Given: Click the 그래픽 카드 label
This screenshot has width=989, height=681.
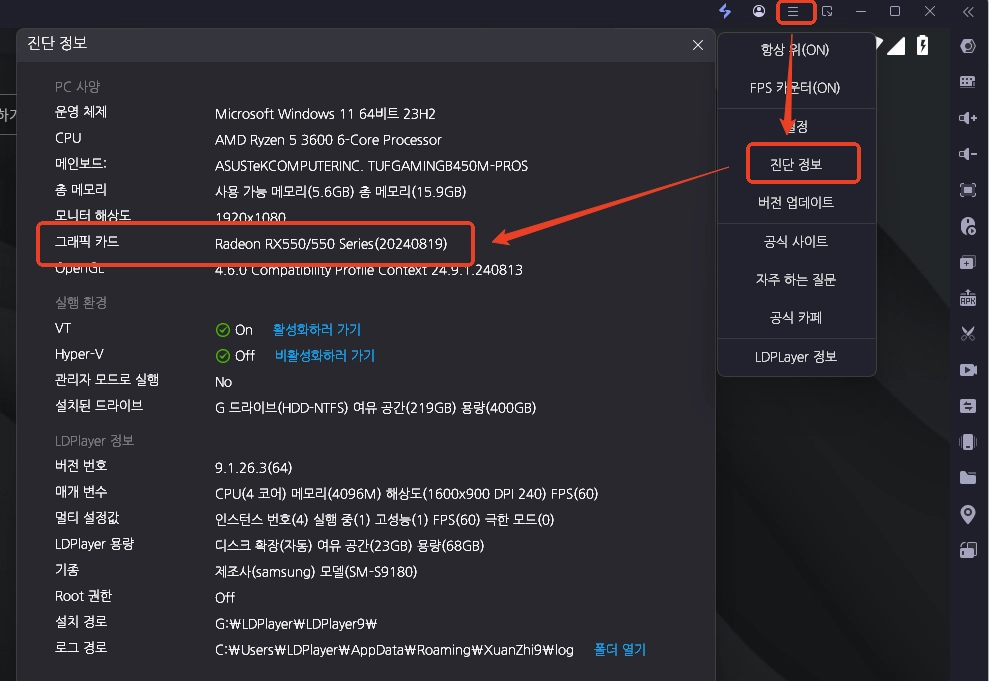Looking at the screenshot, I should coord(87,242).
